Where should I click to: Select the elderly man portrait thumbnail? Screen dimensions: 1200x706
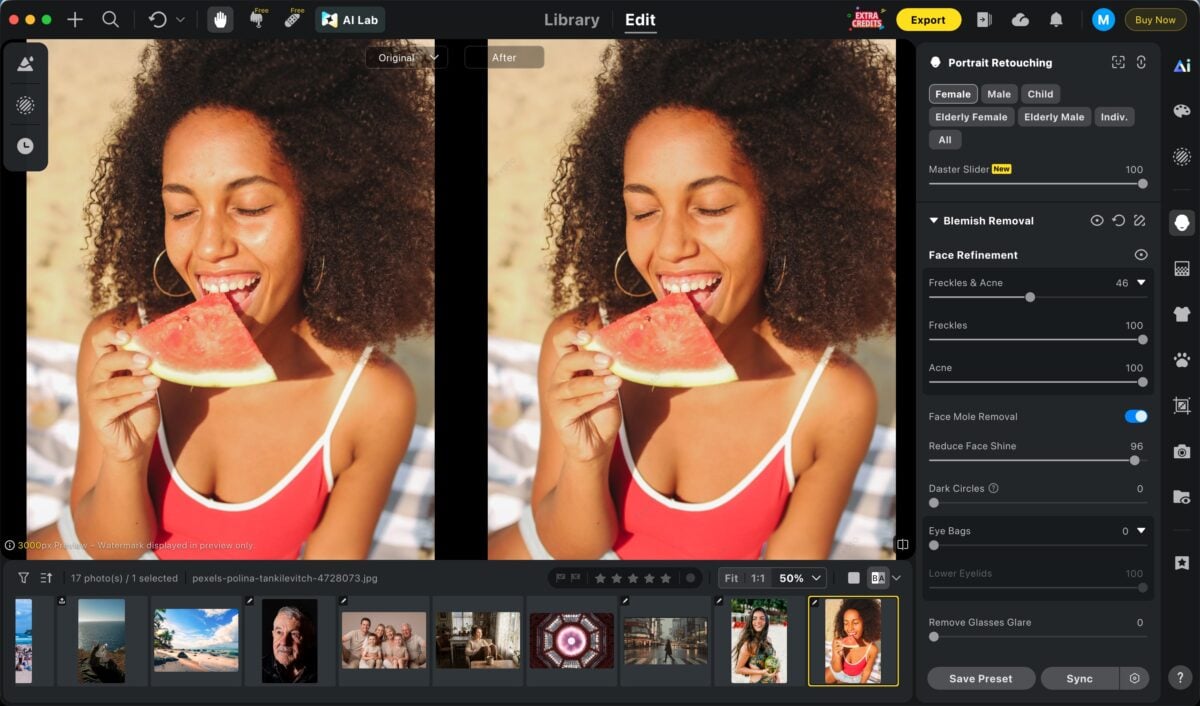289,641
